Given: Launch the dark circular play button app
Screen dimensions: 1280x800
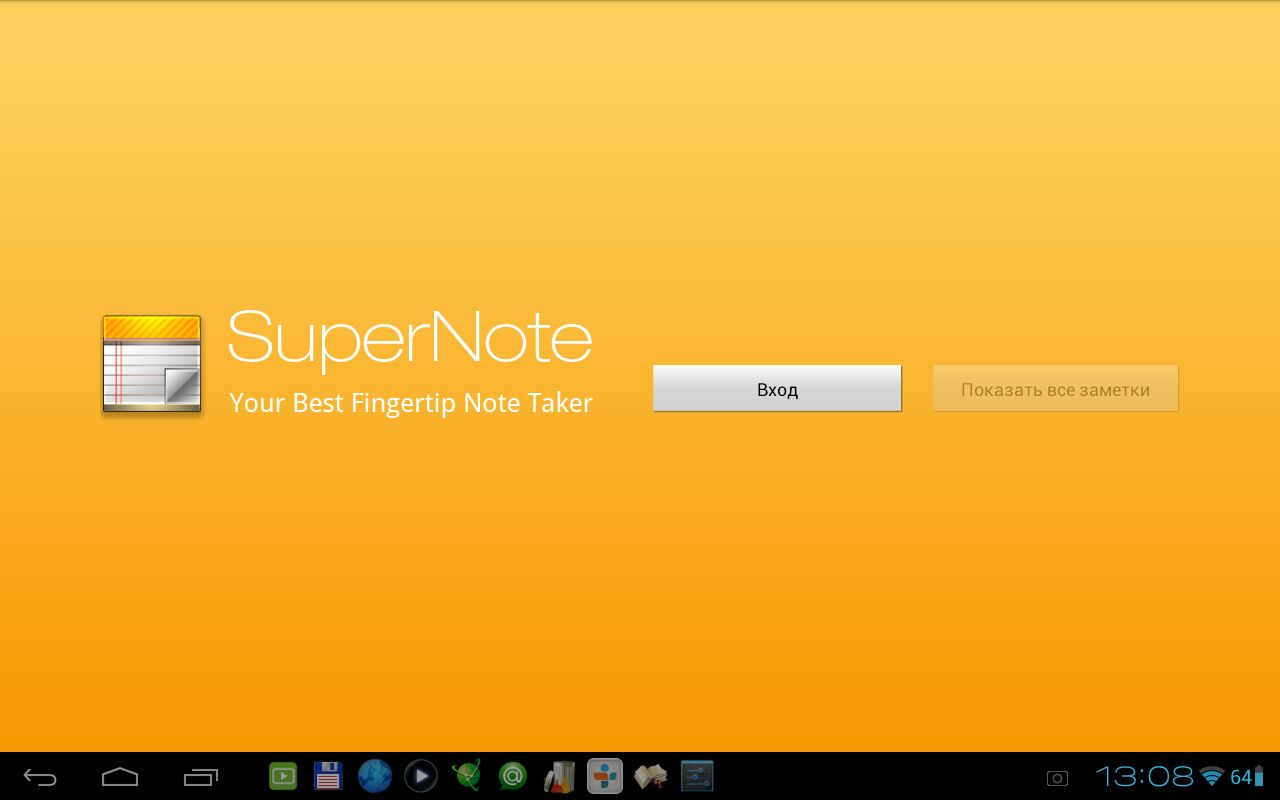Looking at the screenshot, I should click(420, 776).
